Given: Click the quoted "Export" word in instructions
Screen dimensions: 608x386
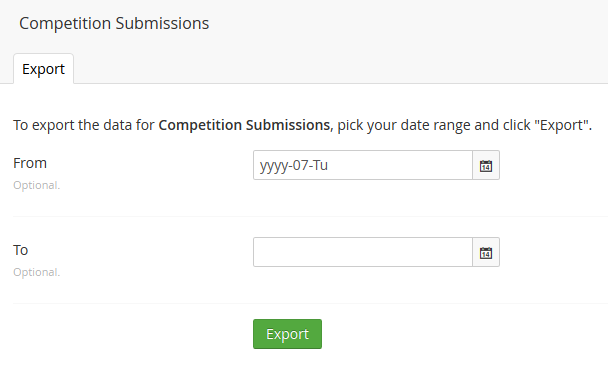Looking at the screenshot, I should (562, 125).
